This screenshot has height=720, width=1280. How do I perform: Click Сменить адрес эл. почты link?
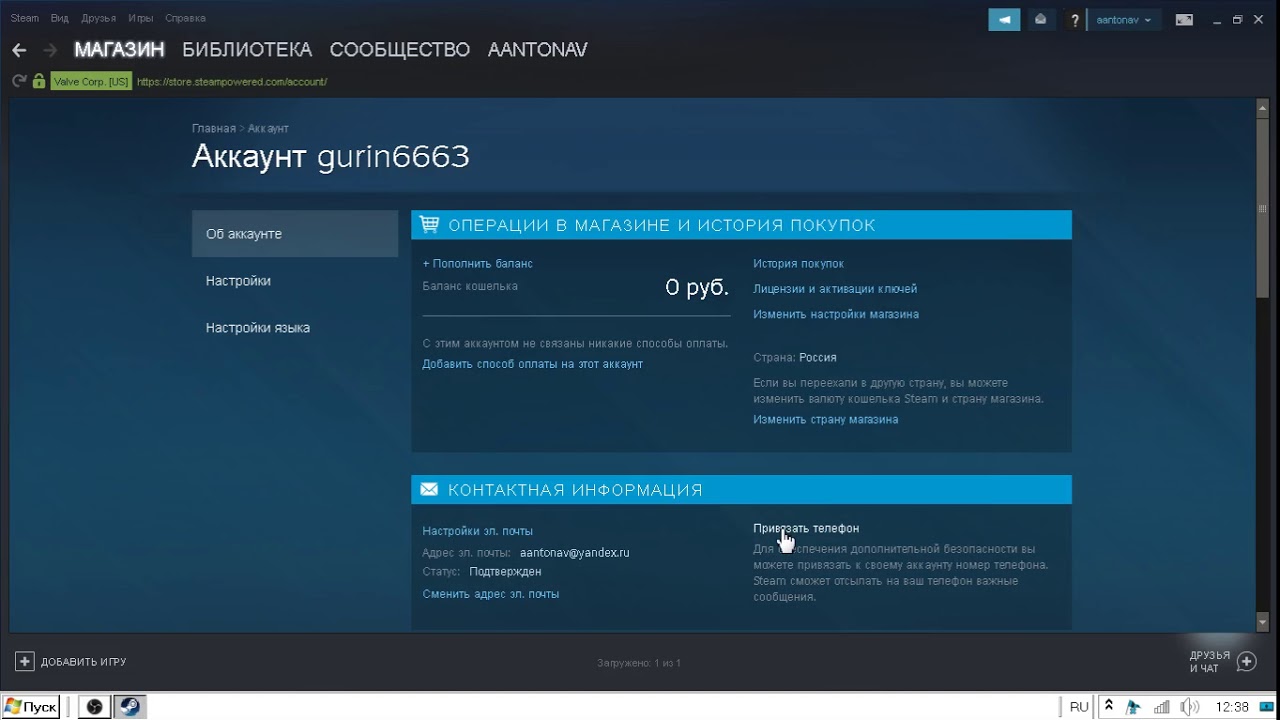click(491, 594)
